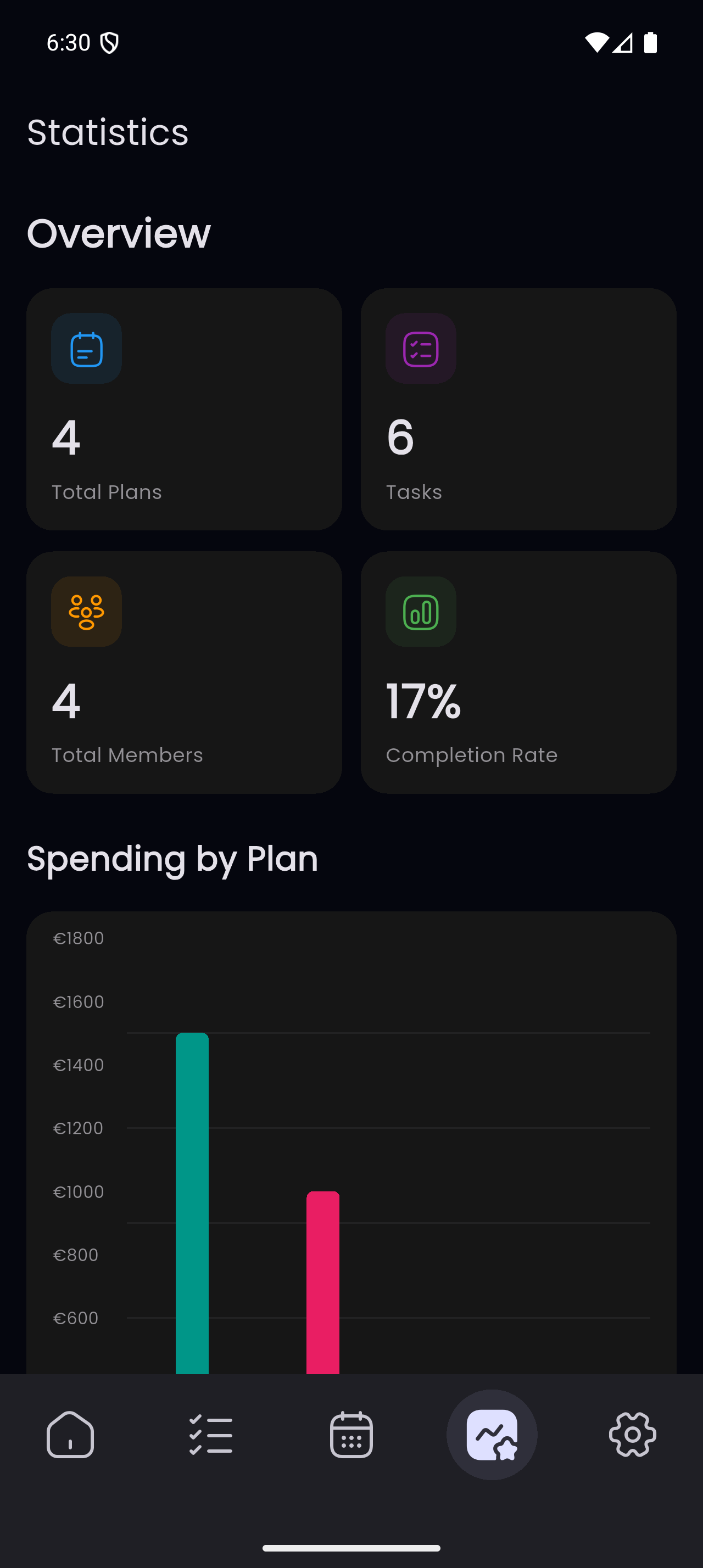Tap the Wi-Fi status icon

point(596,43)
